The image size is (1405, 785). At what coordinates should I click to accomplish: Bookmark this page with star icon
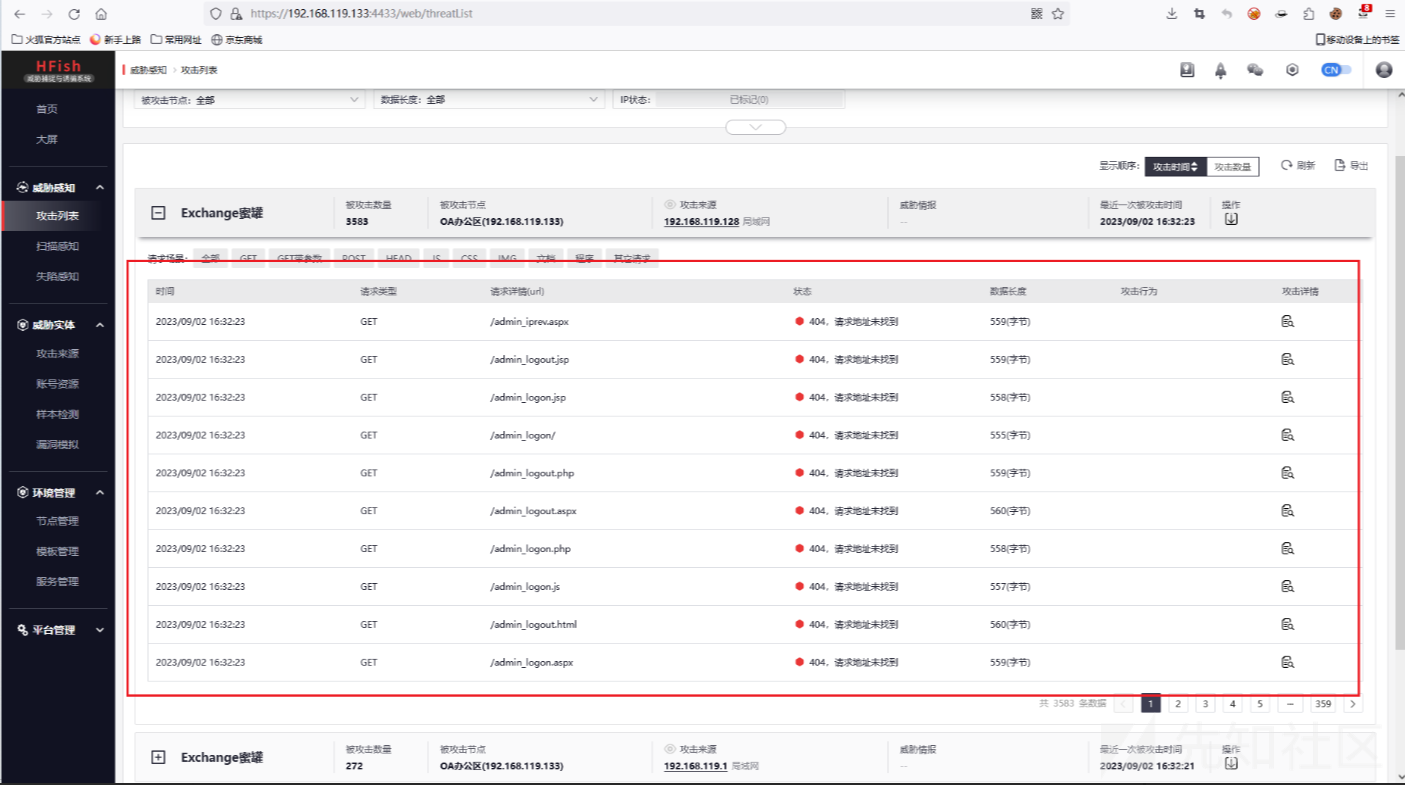click(1058, 14)
